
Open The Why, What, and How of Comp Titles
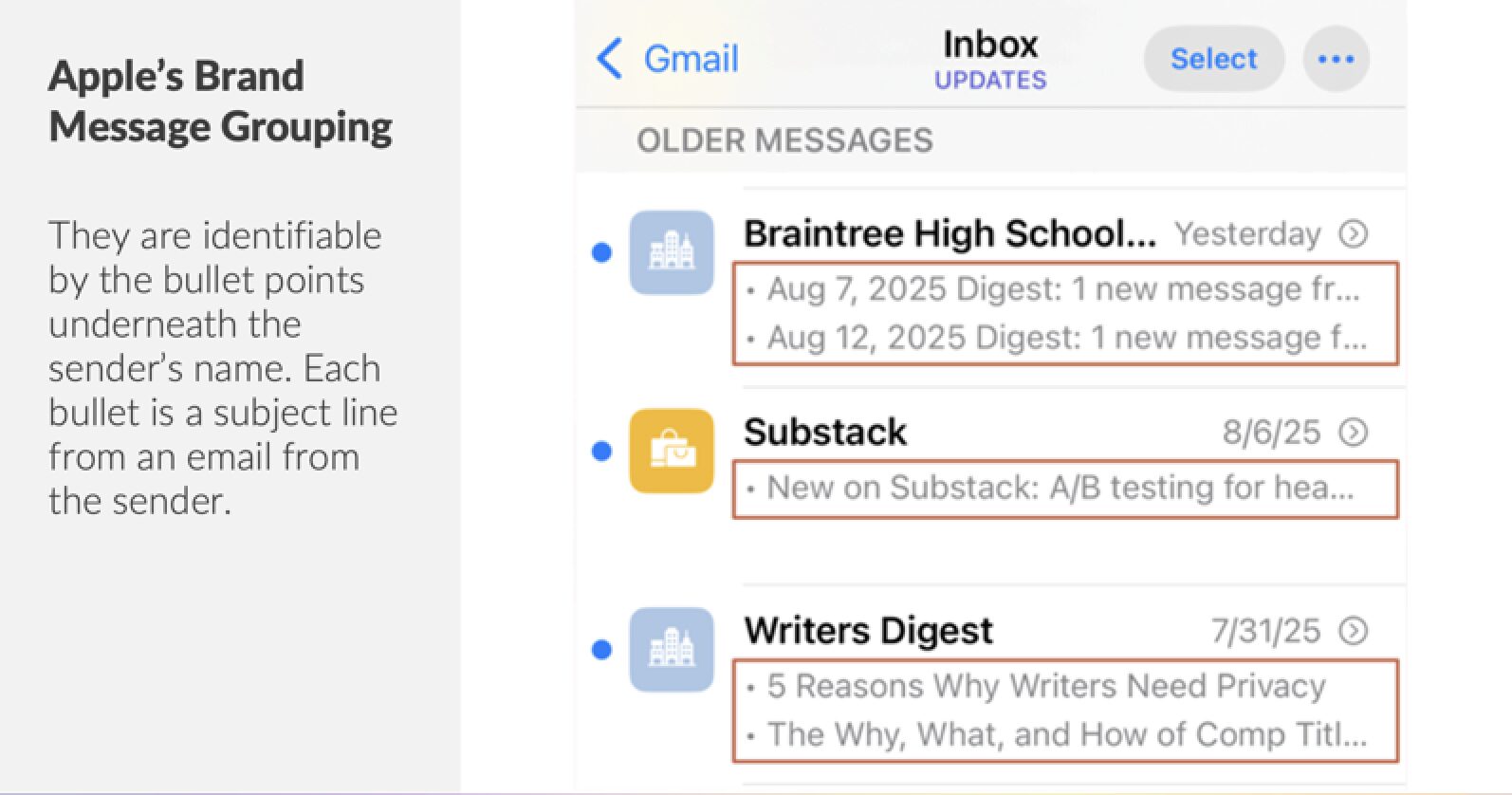pyautogui.click(x=1066, y=734)
